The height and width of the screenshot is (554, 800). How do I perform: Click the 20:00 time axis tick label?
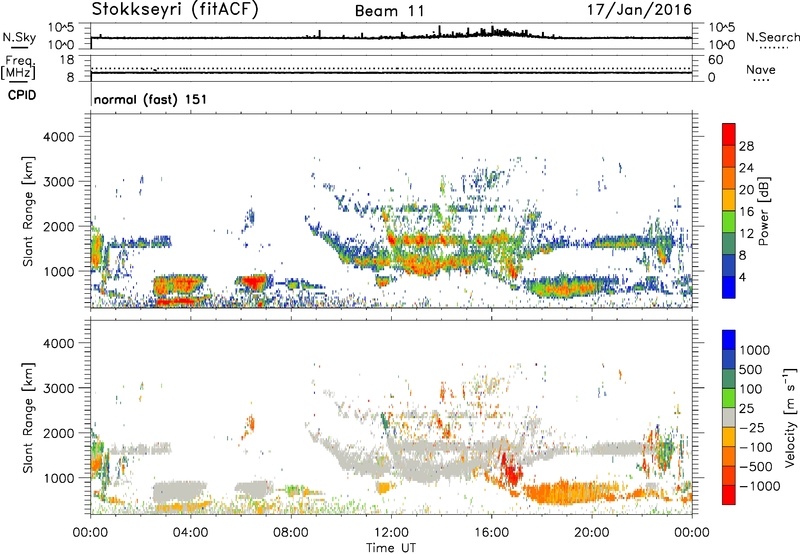pyautogui.click(x=592, y=533)
